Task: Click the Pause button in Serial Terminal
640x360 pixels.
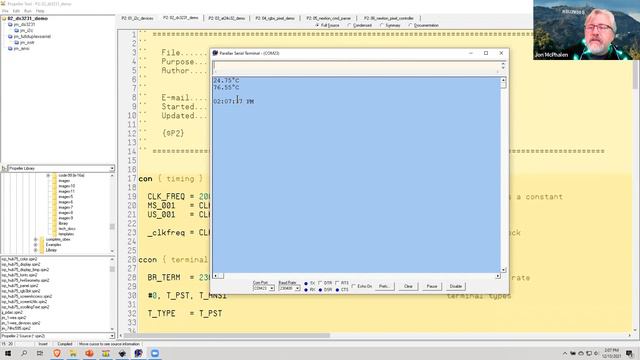Action: [432, 287]
